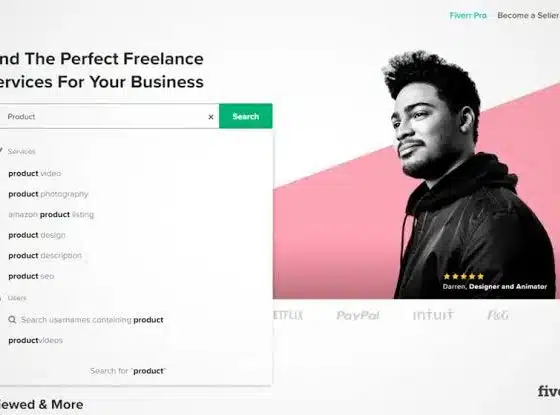Select the 'product video' suggestion

35,174
